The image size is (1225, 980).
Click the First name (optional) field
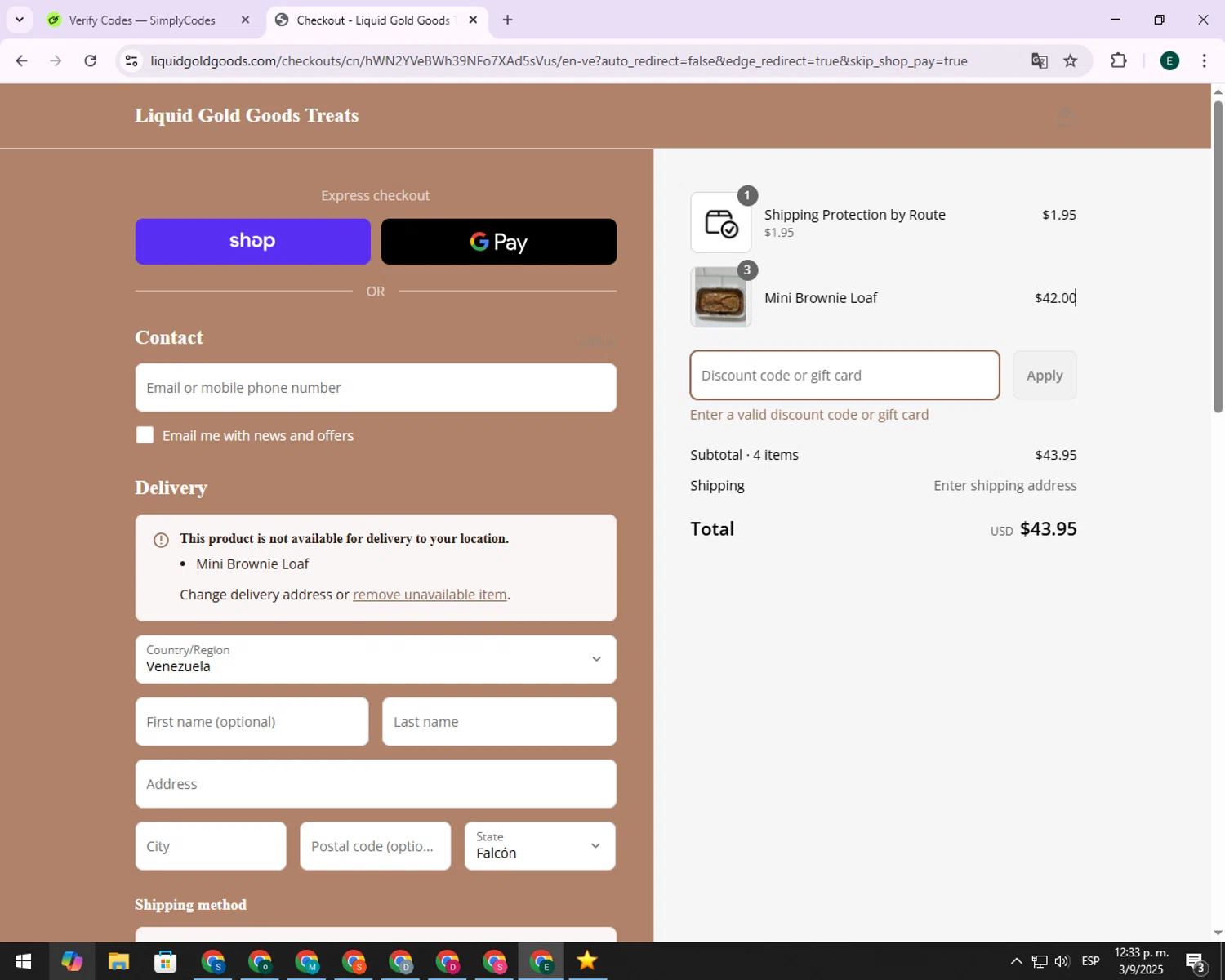click(252, 722)
